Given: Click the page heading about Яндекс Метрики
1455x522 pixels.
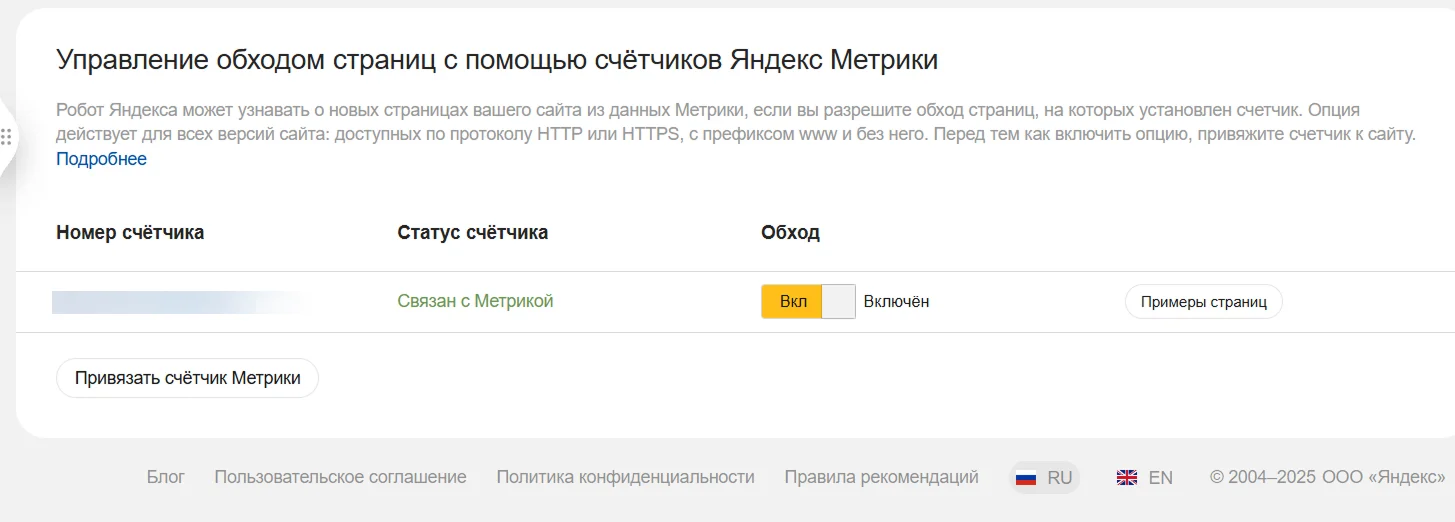Looking at the screenshot, I should click(497, 60).
